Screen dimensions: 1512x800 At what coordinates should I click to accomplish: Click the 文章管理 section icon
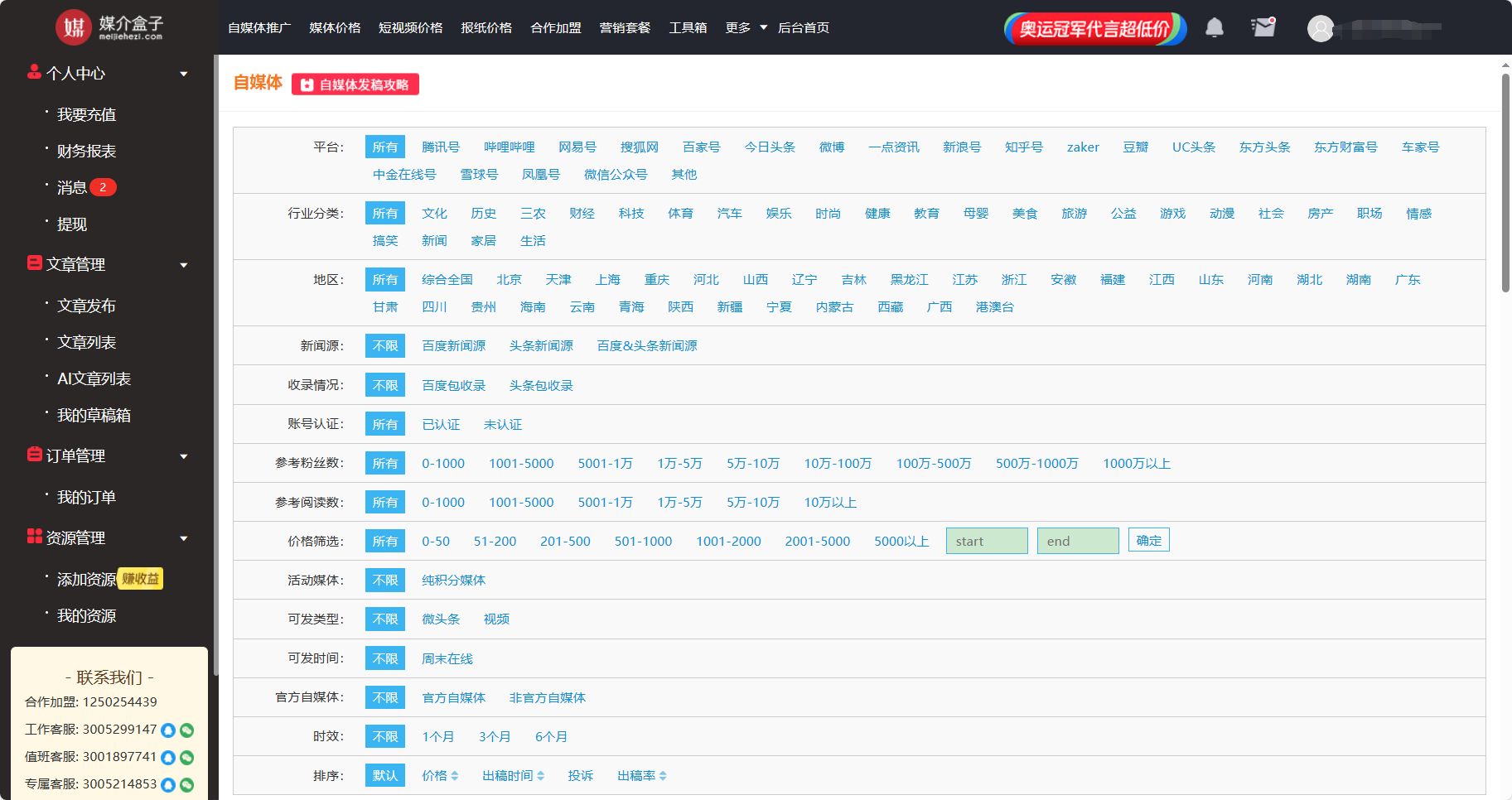tap(34, 263)
